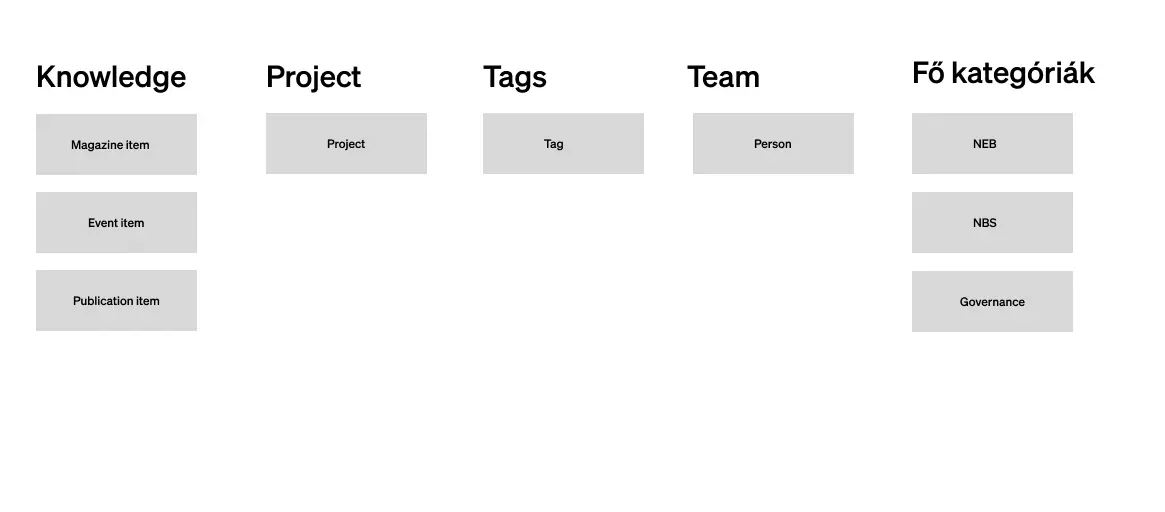Screen dimensions: 1165x512
Task: Click the Knowledge heading
Action: click(111, 77)
